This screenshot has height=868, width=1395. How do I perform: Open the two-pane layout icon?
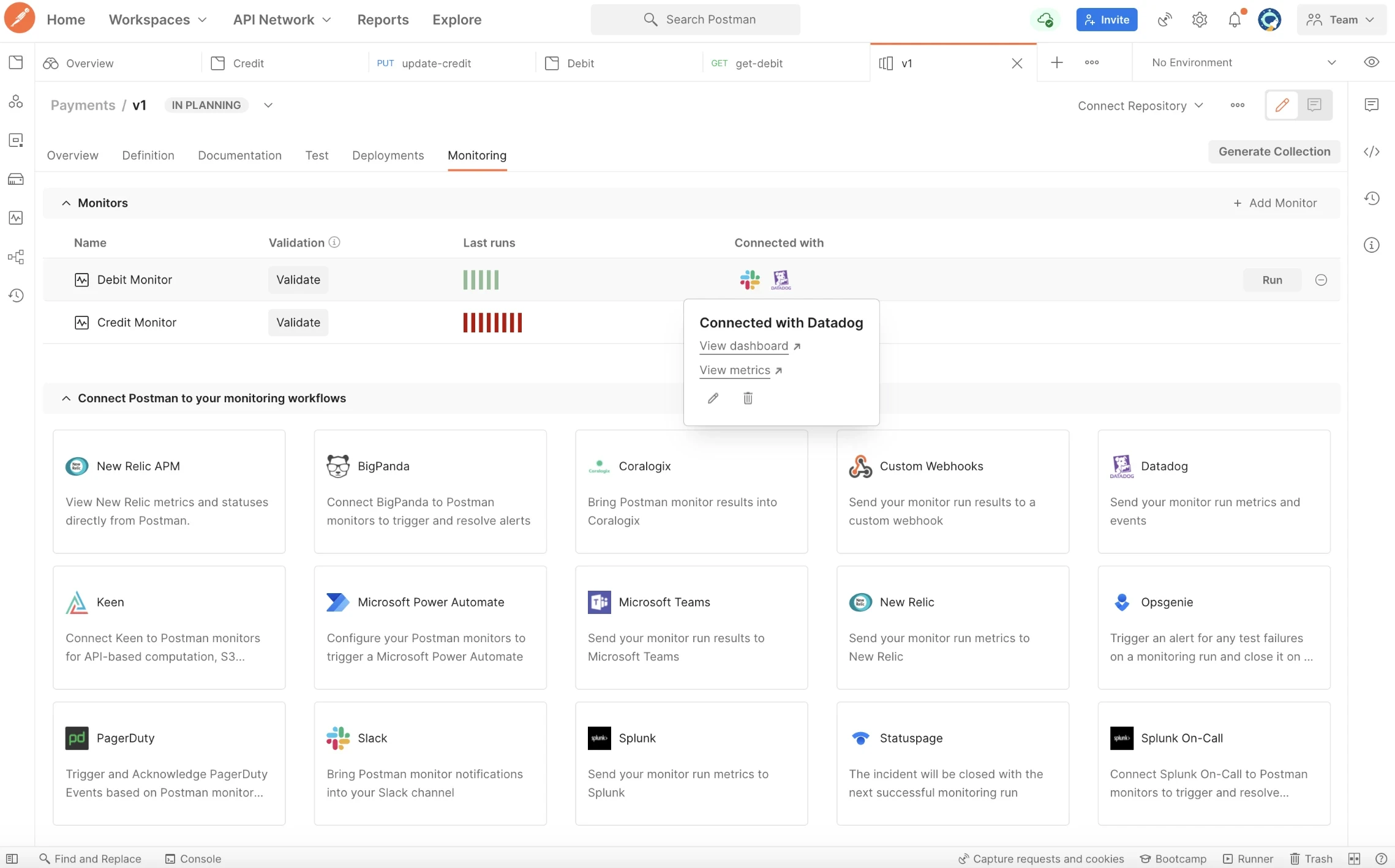1354,859
